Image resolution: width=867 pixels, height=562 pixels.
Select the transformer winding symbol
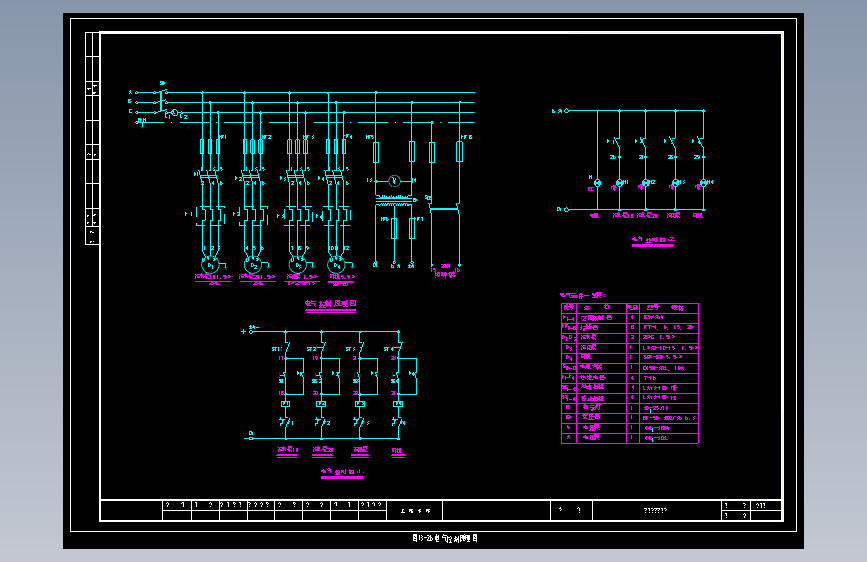click(x=394, y=201)
